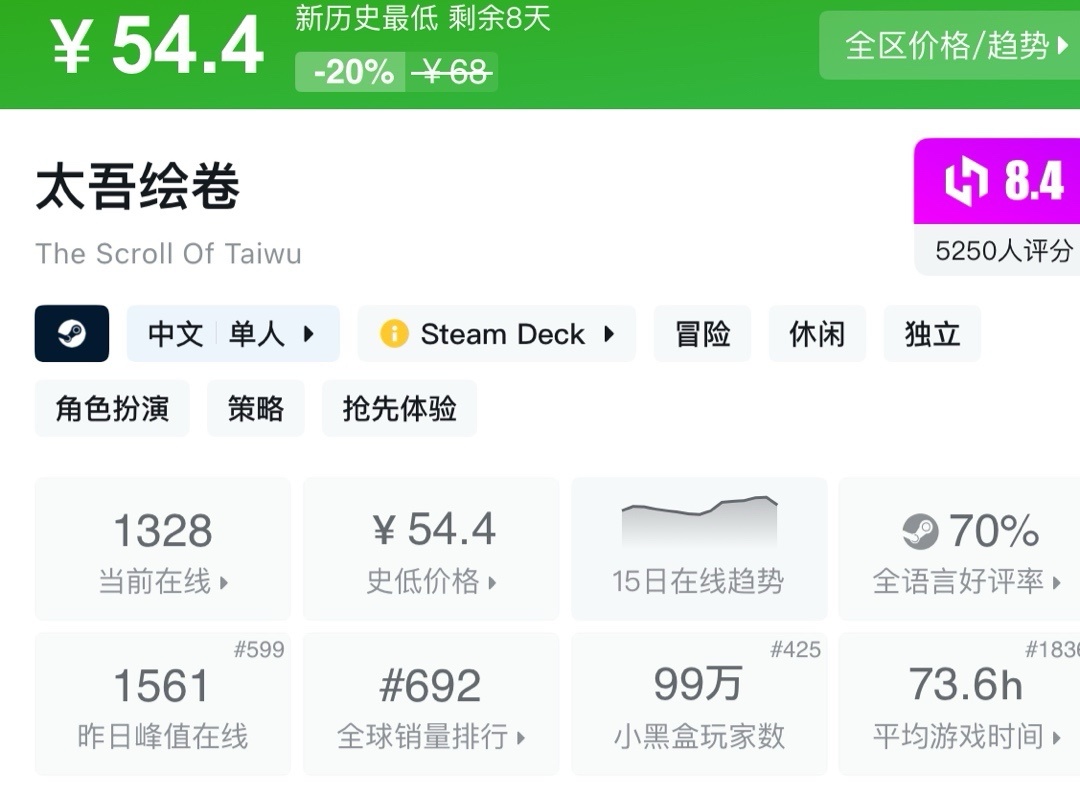Click the Steam platform icon badge

[x=72, y=333]
